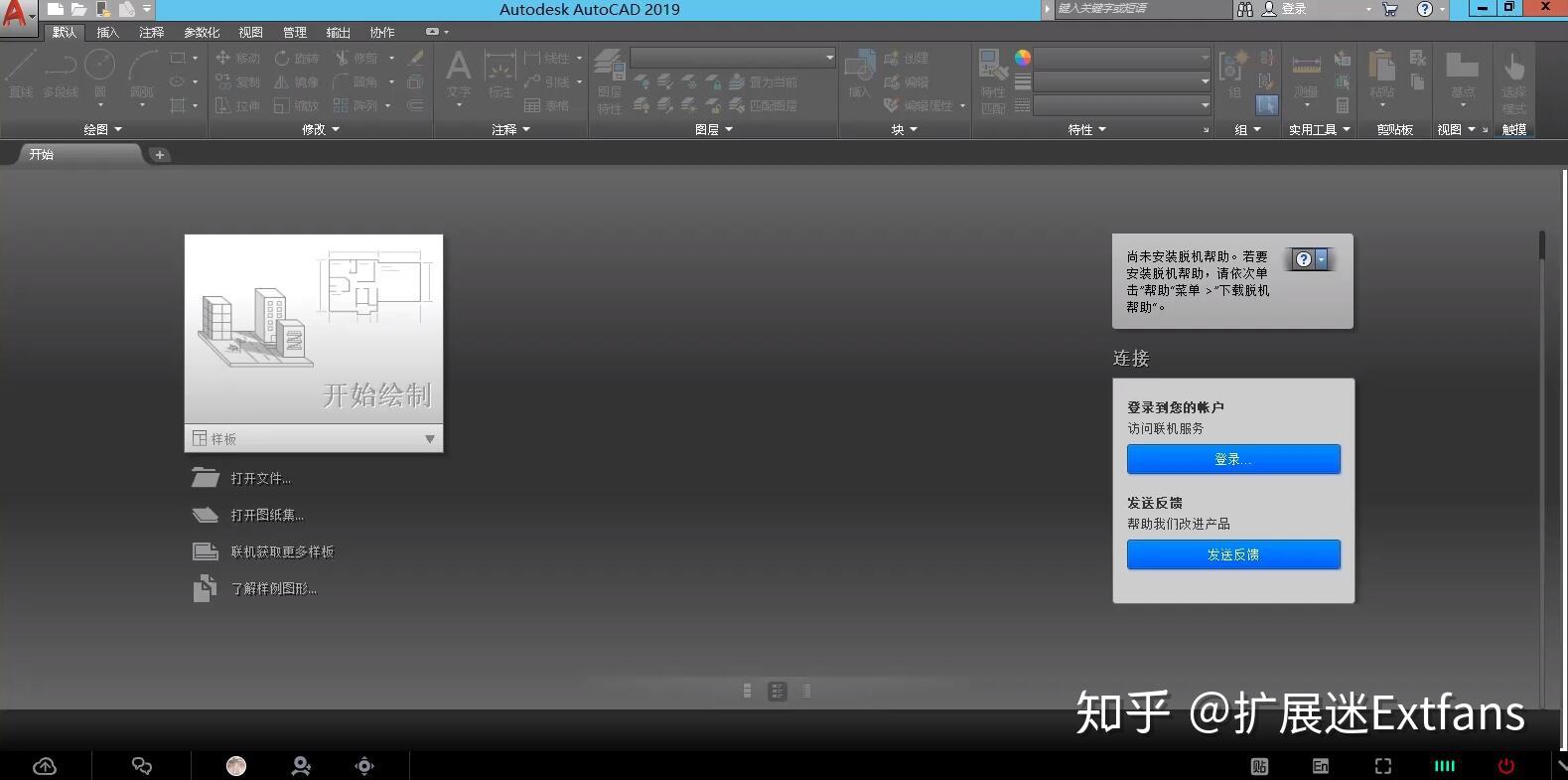The height and width of the screenshot is (780, 1568).
Task: Switch to the Output (输出) ribbon tab
Action: [x=339, y=32]
